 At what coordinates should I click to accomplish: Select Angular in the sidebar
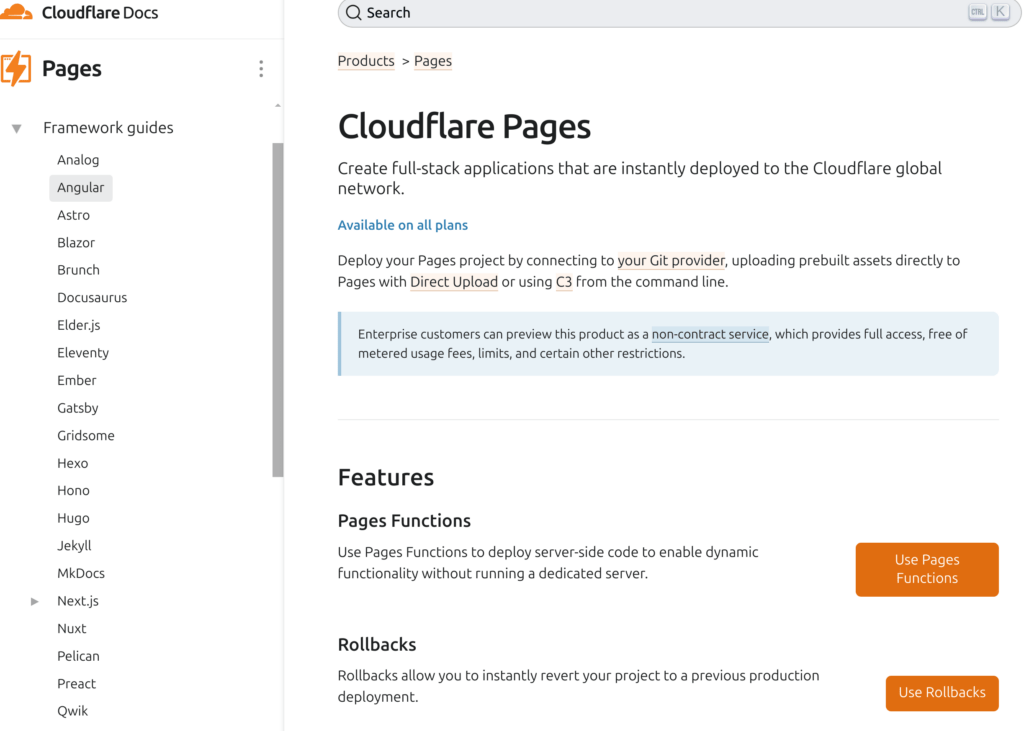point(80,187)
